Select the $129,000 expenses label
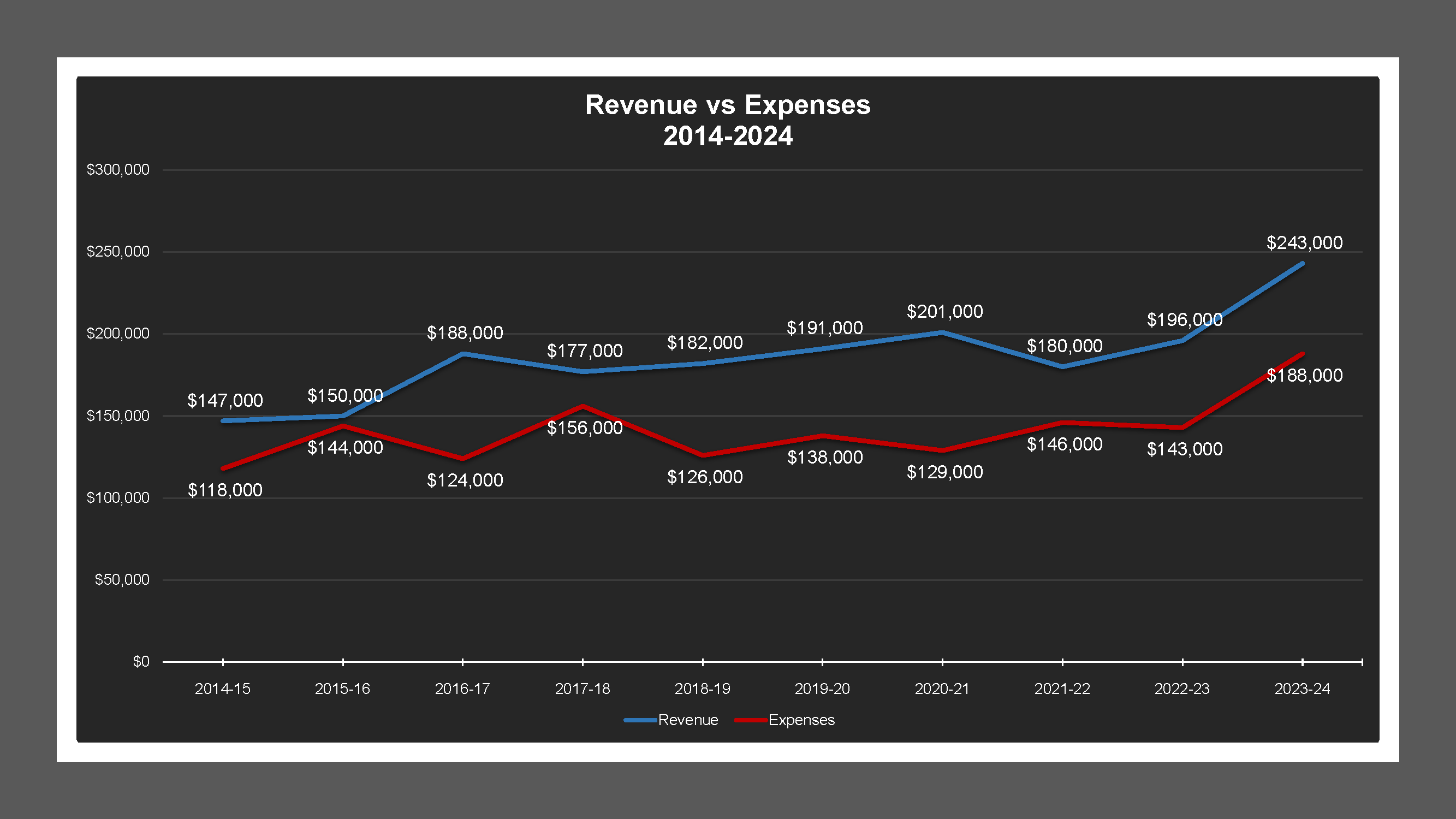The width and height of the screenshot is (1456, 819). click(x=944, y=472)
